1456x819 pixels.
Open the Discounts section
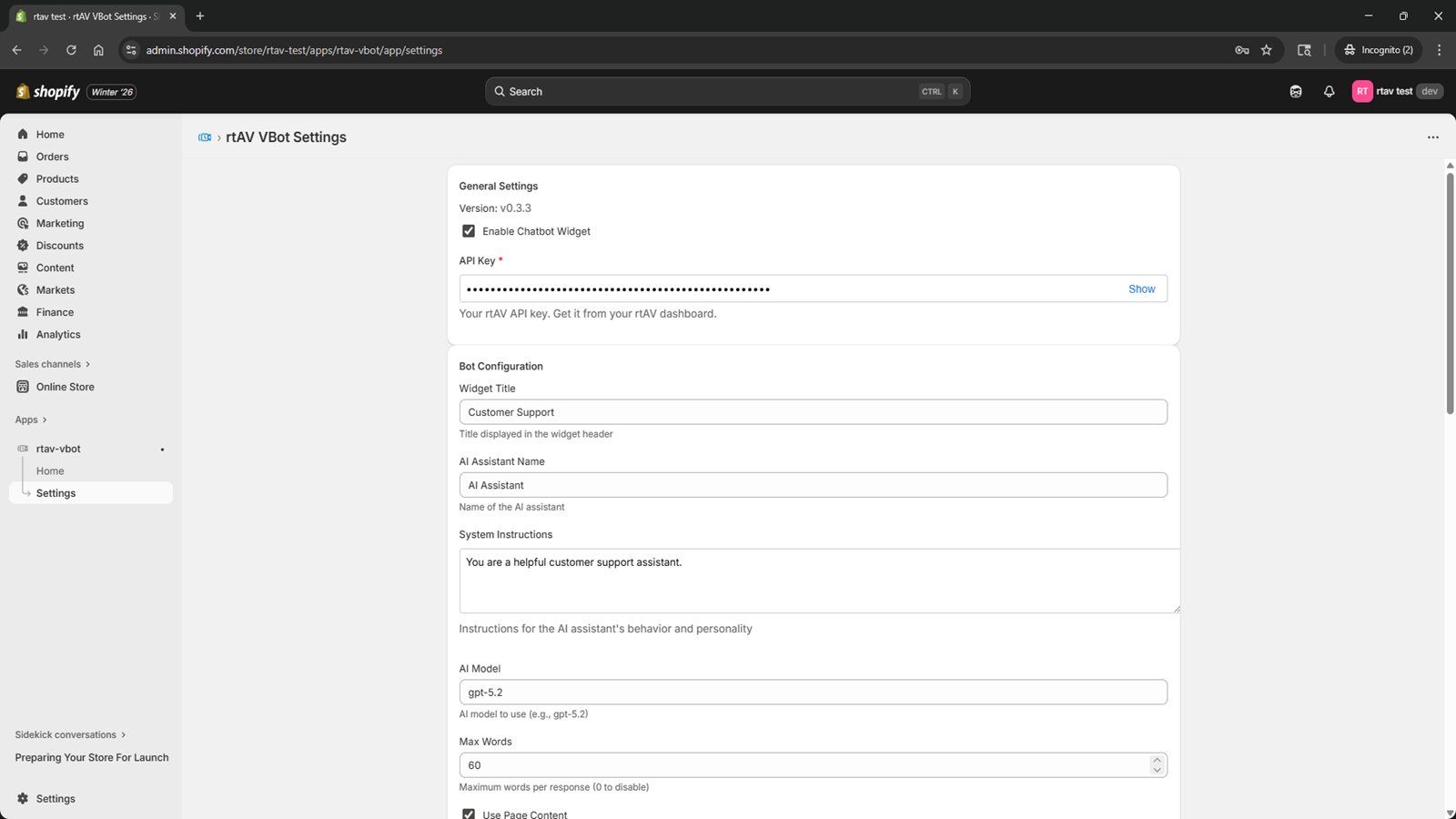(61, 245)
